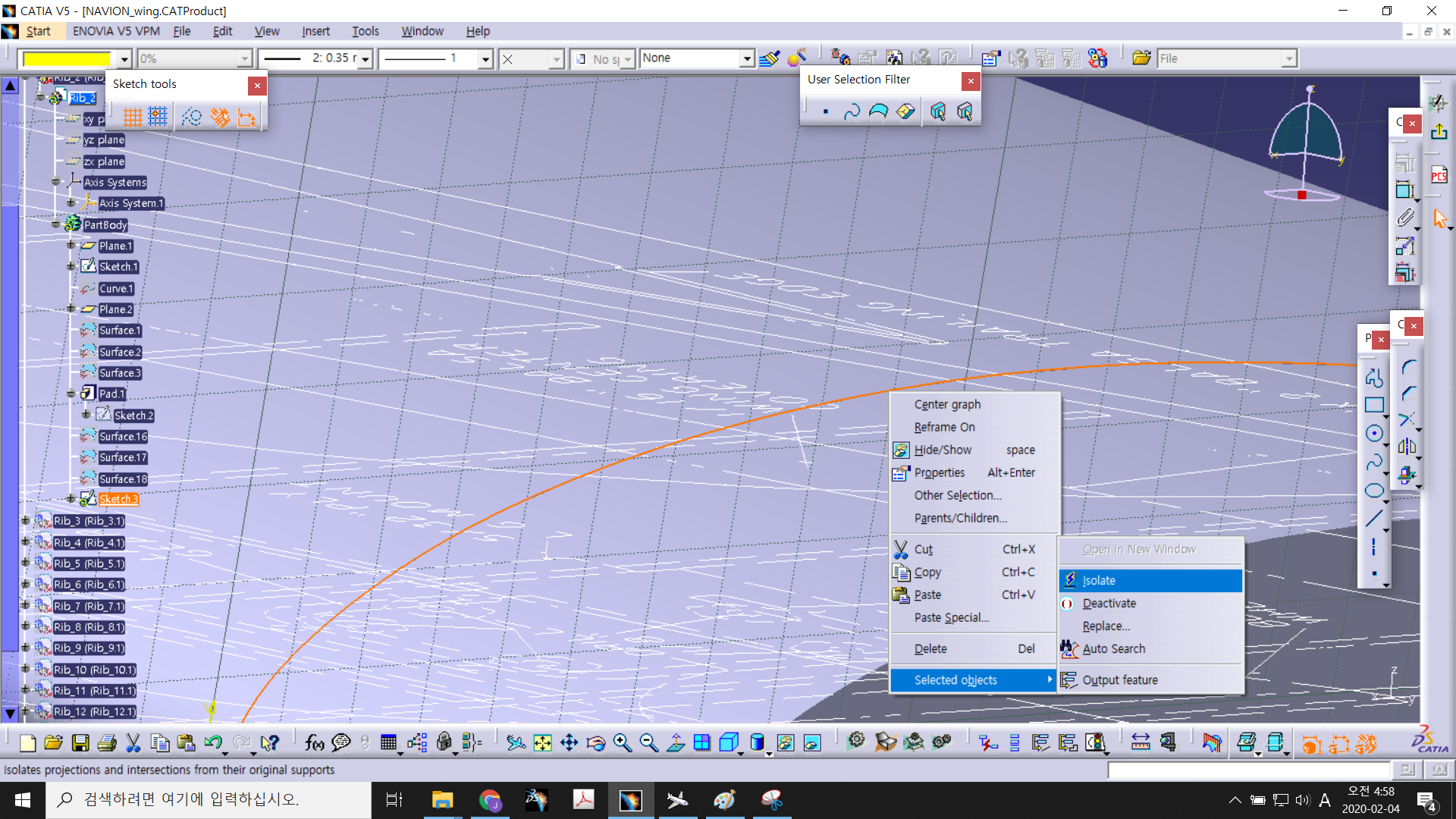The height and width of the screenshot is (819, 1456).
Task: Open the Tools menu
Action: [365, 31]
